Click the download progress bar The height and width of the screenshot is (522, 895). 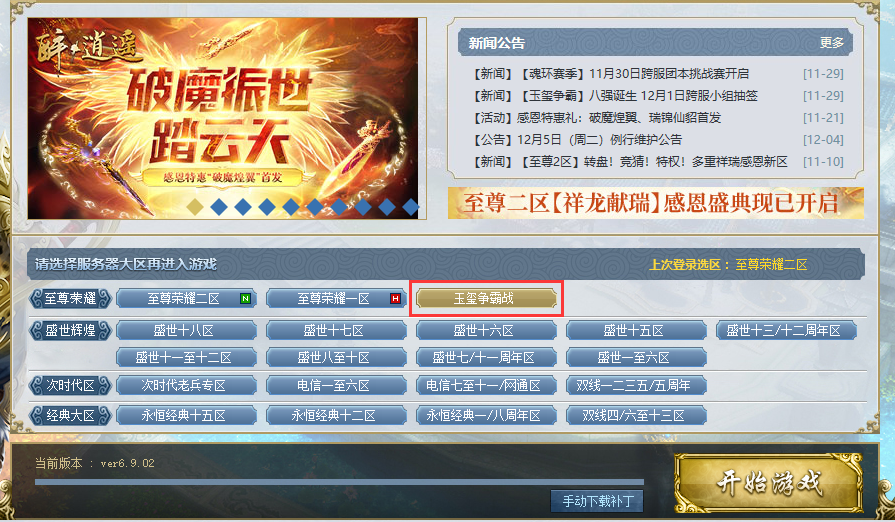(339, 482)
